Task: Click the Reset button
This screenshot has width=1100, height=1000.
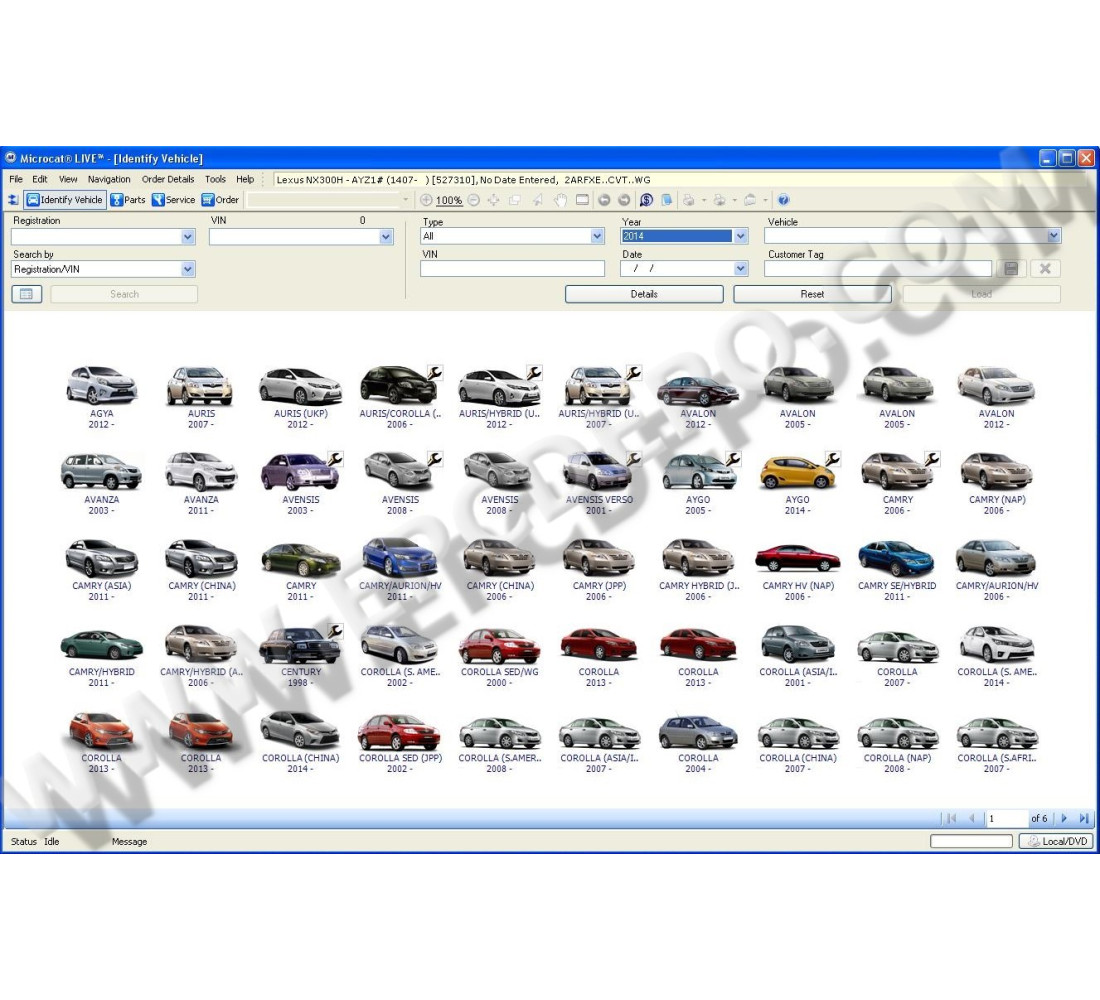Action: 812,294
